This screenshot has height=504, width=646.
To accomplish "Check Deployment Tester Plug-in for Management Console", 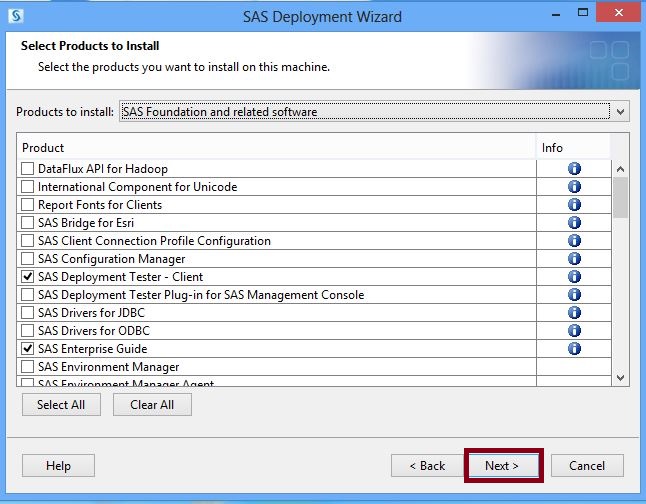I will tap(28, 295).
